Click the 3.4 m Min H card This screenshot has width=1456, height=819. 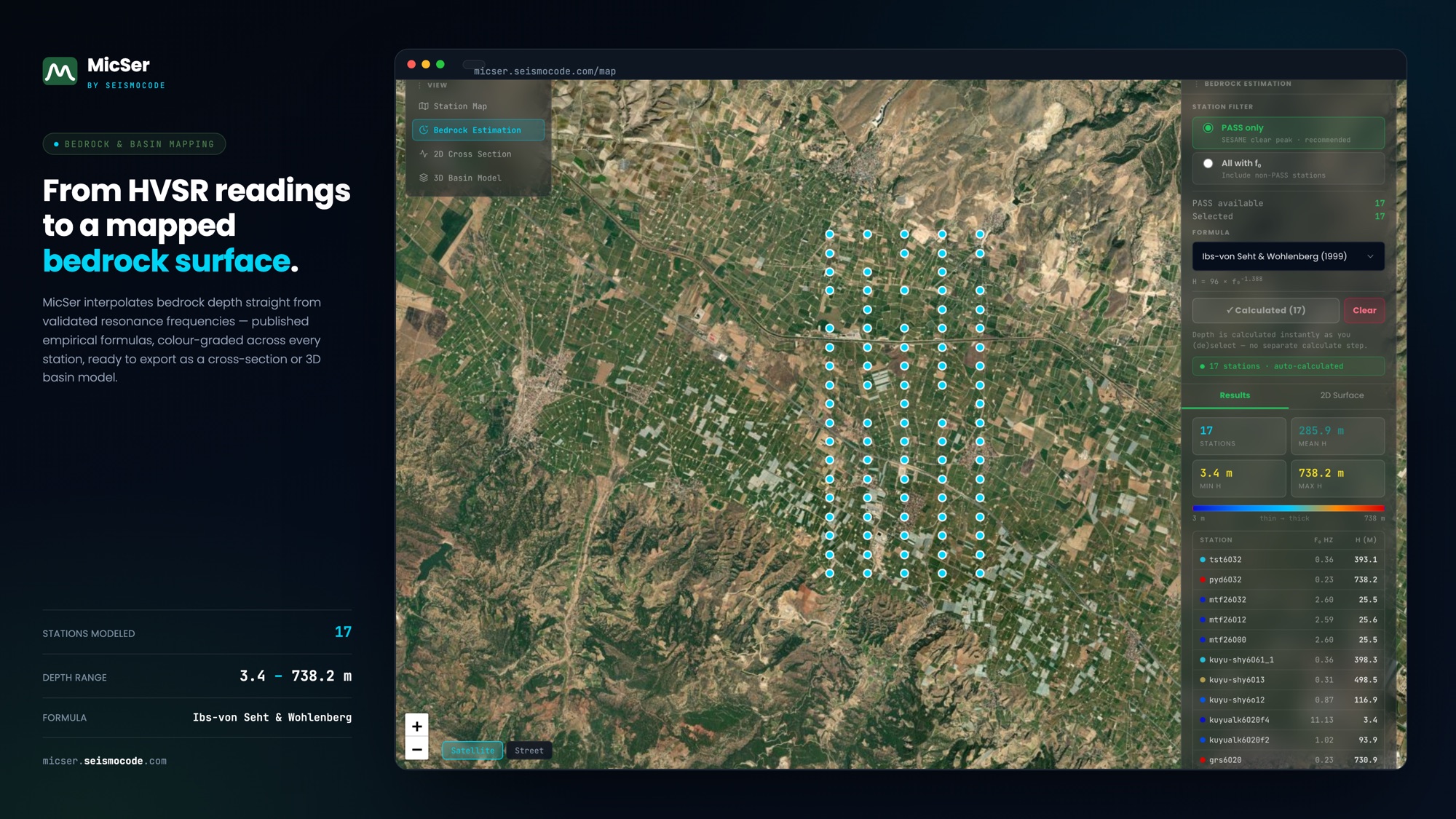1238,478
